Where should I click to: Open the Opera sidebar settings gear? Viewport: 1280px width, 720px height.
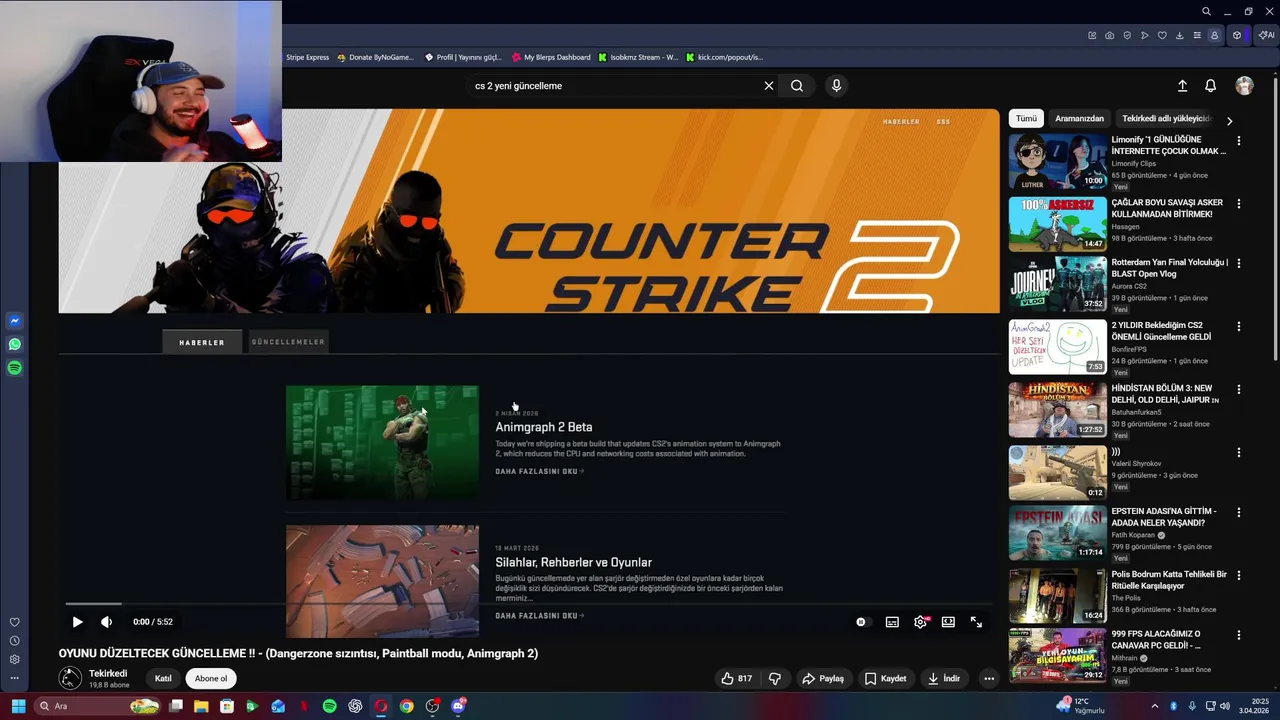(14, 659)
